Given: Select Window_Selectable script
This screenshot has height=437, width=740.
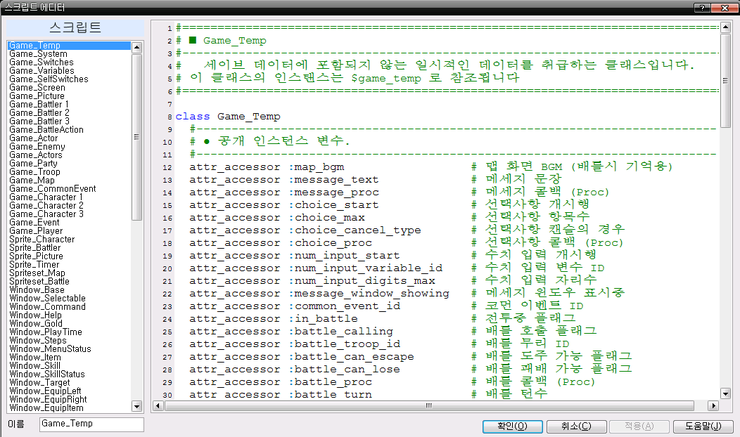Looking at the screenshot, I should tap(69, 298).
